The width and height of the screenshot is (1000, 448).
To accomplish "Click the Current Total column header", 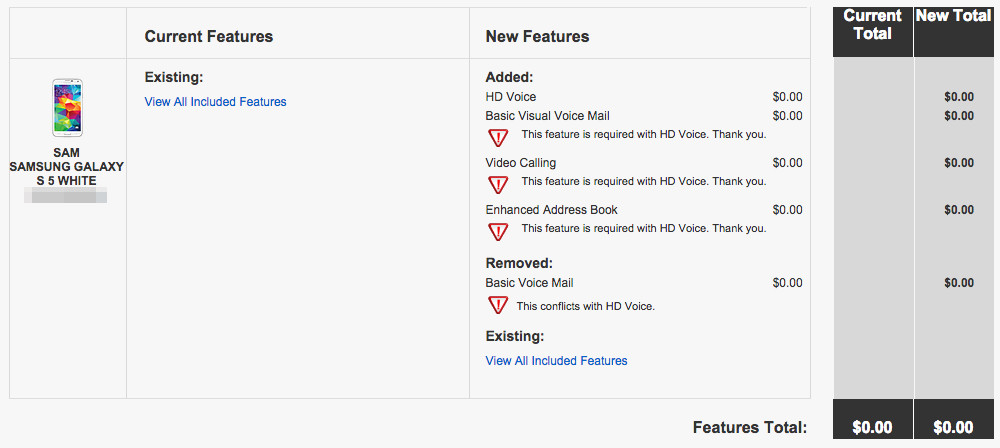I will pos(872,25).
